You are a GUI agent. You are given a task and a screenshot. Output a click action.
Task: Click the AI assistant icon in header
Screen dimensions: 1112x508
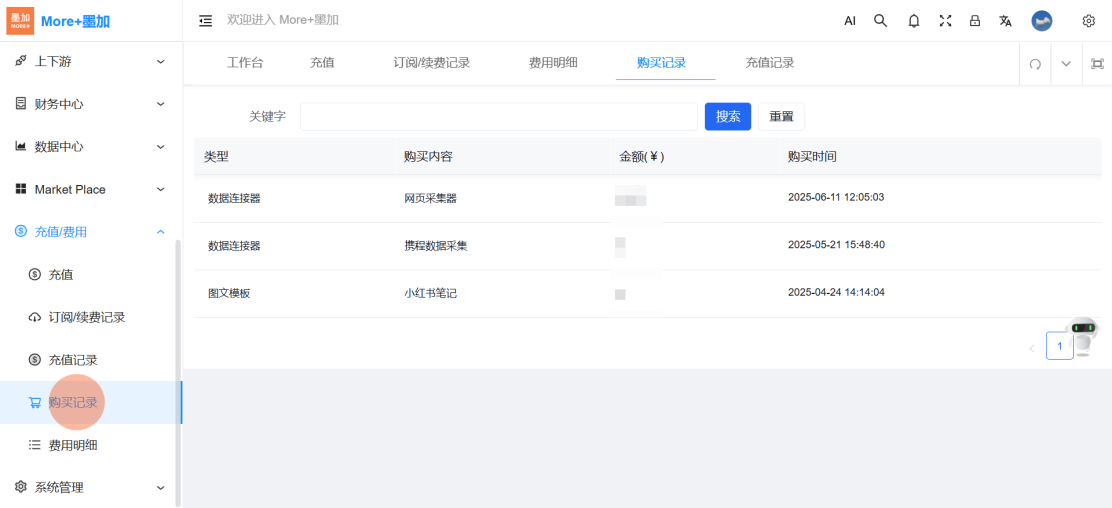point(850,21)
